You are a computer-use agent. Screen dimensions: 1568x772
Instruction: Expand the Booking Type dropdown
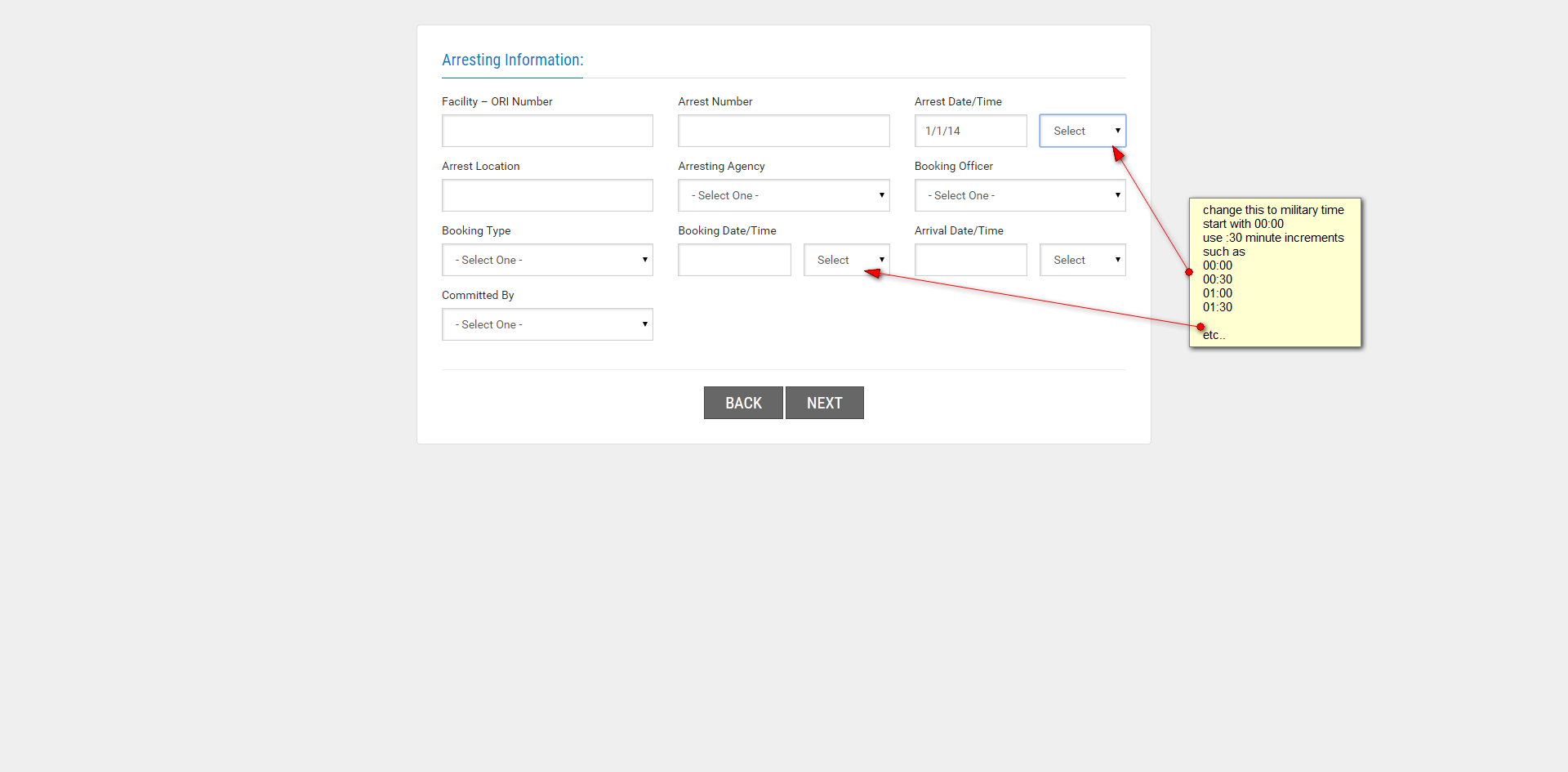(547, 260)
